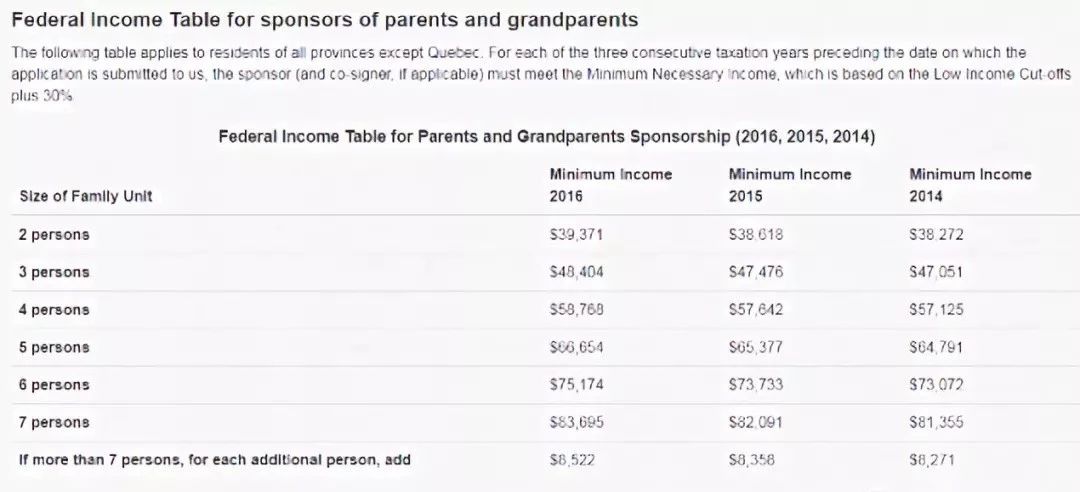
Task: Click the $81,355 income value
Action: 936,422
